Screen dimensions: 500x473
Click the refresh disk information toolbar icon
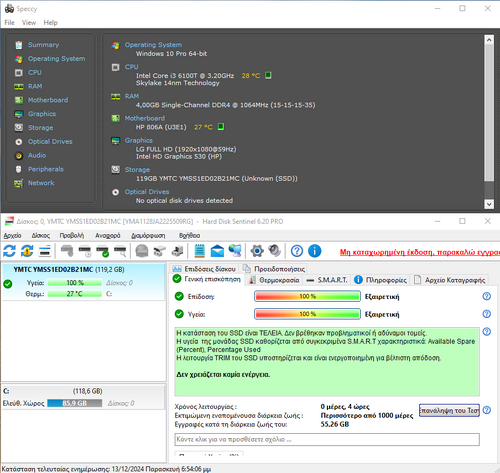click(9, 251)
